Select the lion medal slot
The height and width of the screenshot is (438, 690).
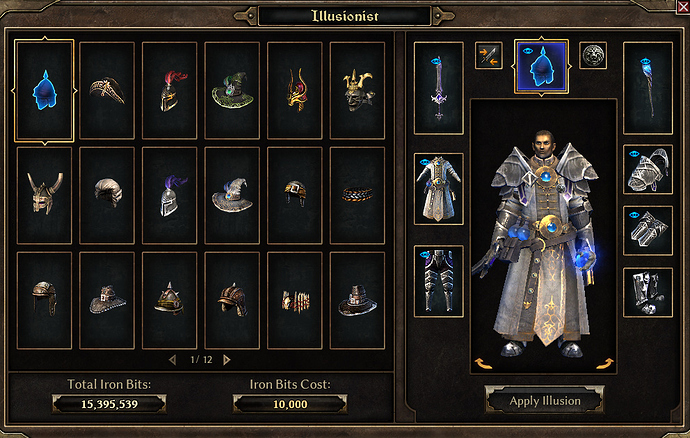point(593,55)
